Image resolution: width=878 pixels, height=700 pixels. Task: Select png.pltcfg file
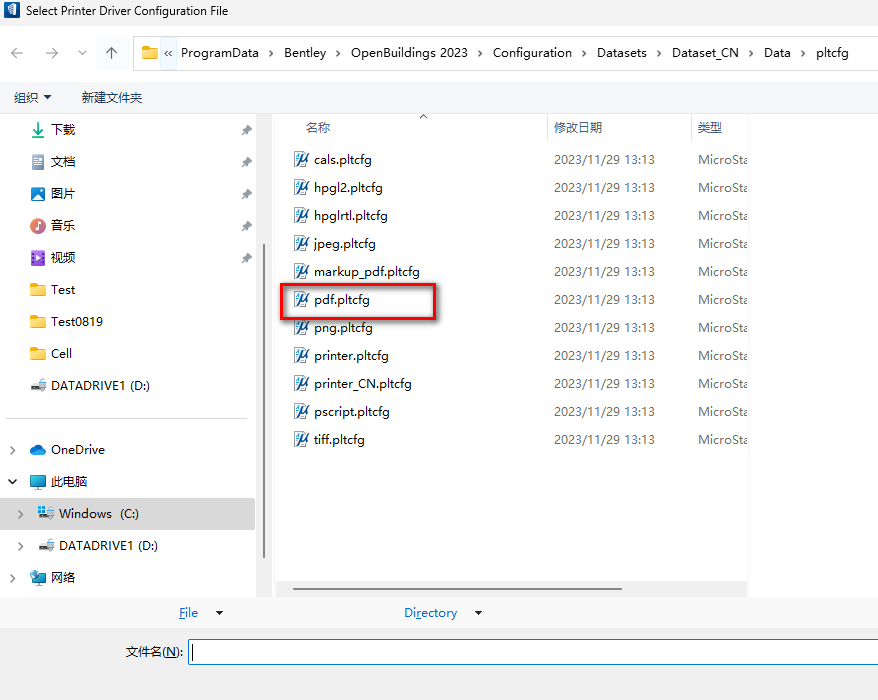coord(343,328)
